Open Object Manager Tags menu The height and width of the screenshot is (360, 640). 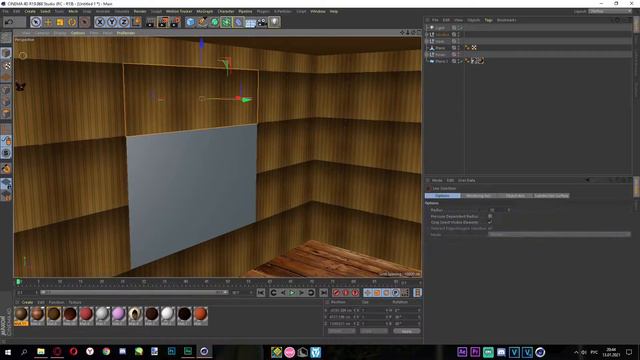pyautogui.click(x=488, y=20)
